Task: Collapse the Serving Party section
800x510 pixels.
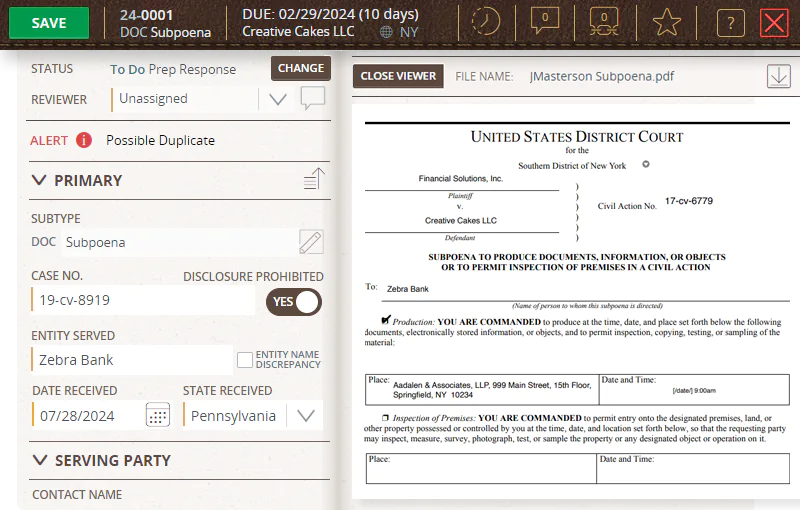Action: pos(40,461)
